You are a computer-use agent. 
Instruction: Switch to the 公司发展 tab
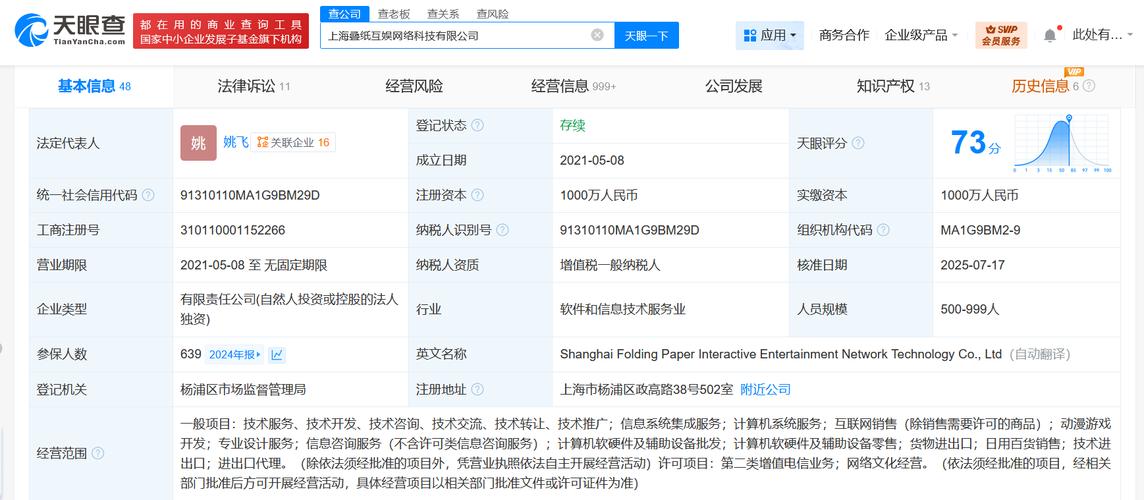click(x=733, y=86)
